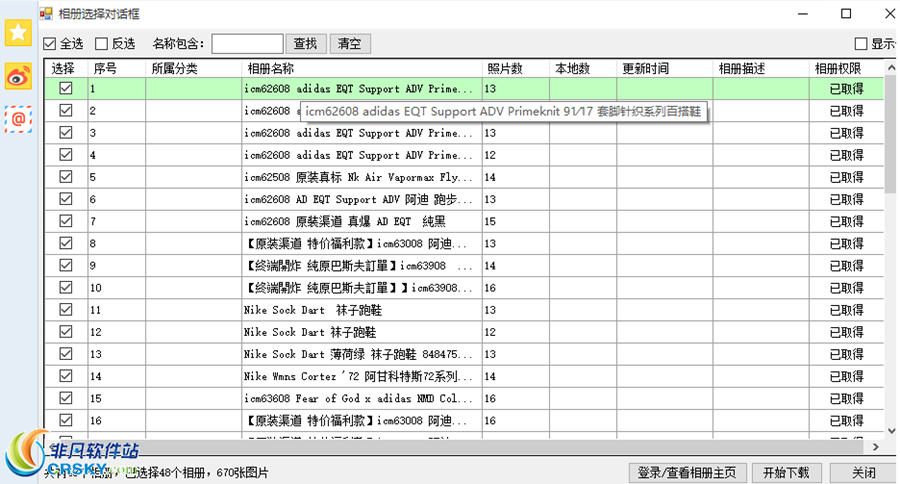Click sequence number 3 cell

pos(117,133)
